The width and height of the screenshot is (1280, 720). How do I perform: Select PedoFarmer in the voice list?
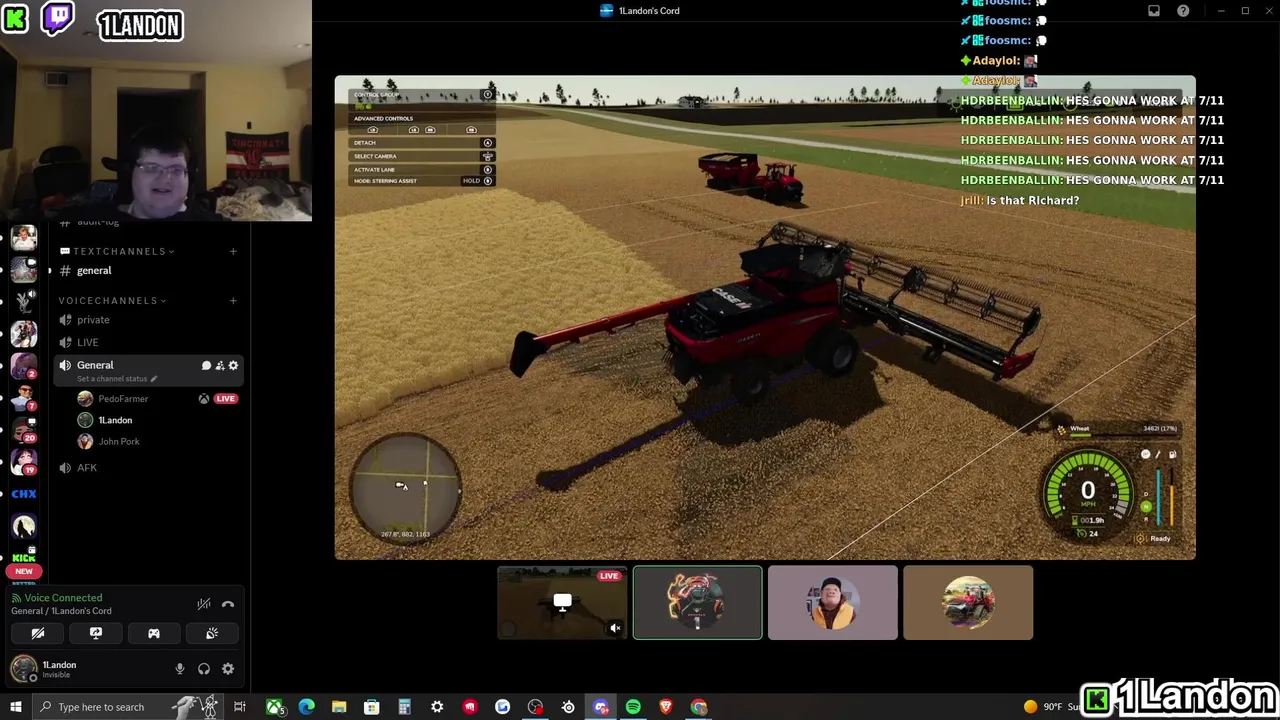point(123,399)
